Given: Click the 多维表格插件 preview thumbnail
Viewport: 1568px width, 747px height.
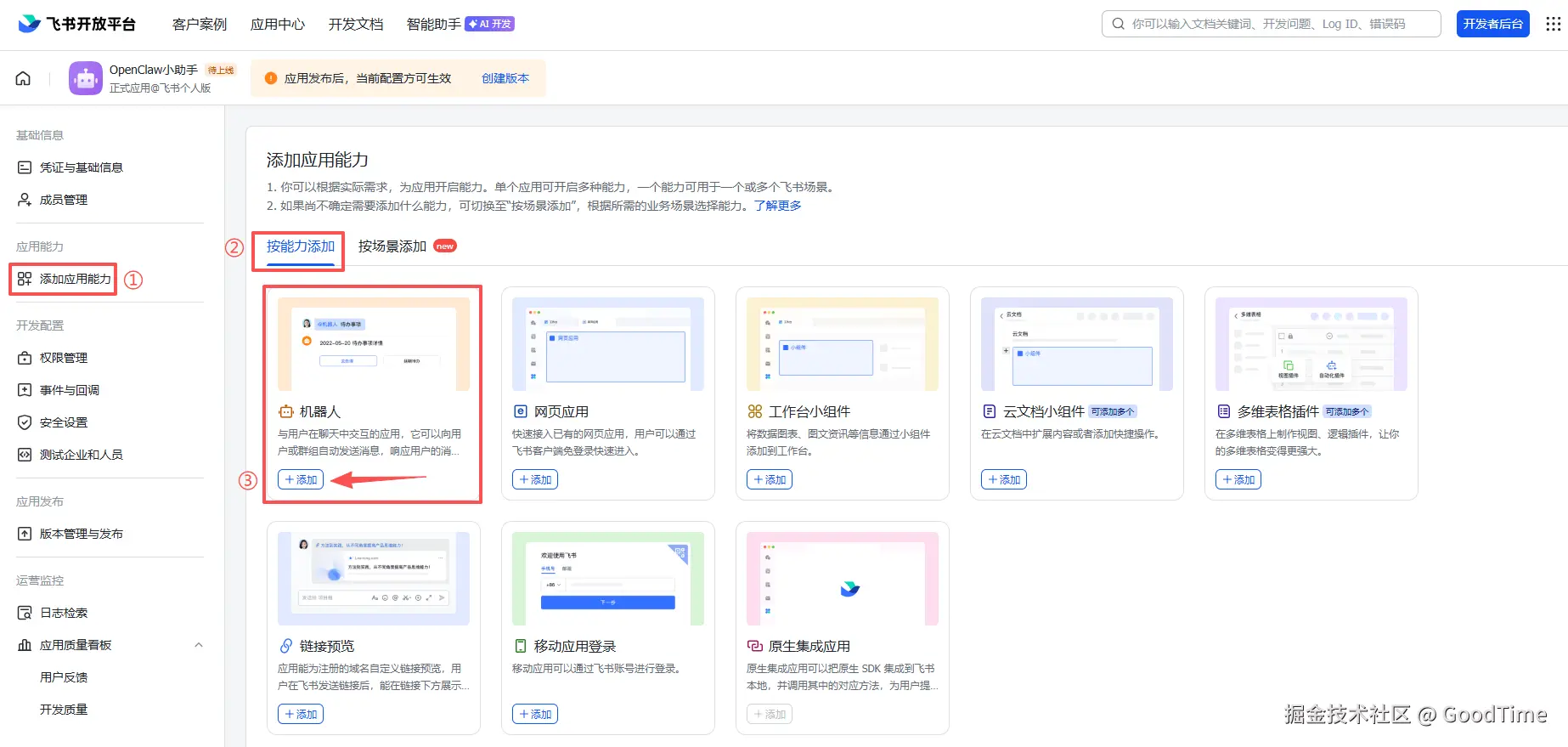Looking at the screenshot, I should click(1311, 344).
